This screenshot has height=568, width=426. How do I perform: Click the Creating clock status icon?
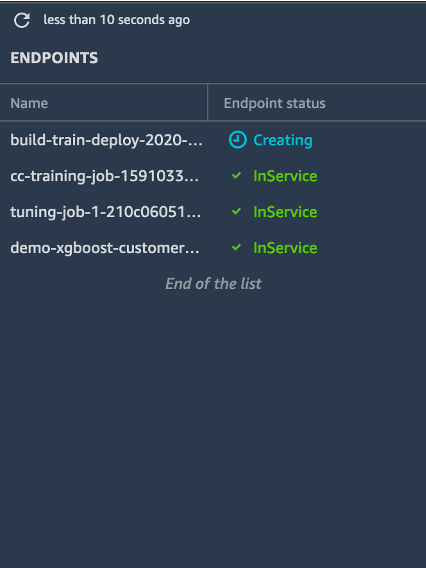[x=238, y=140]
